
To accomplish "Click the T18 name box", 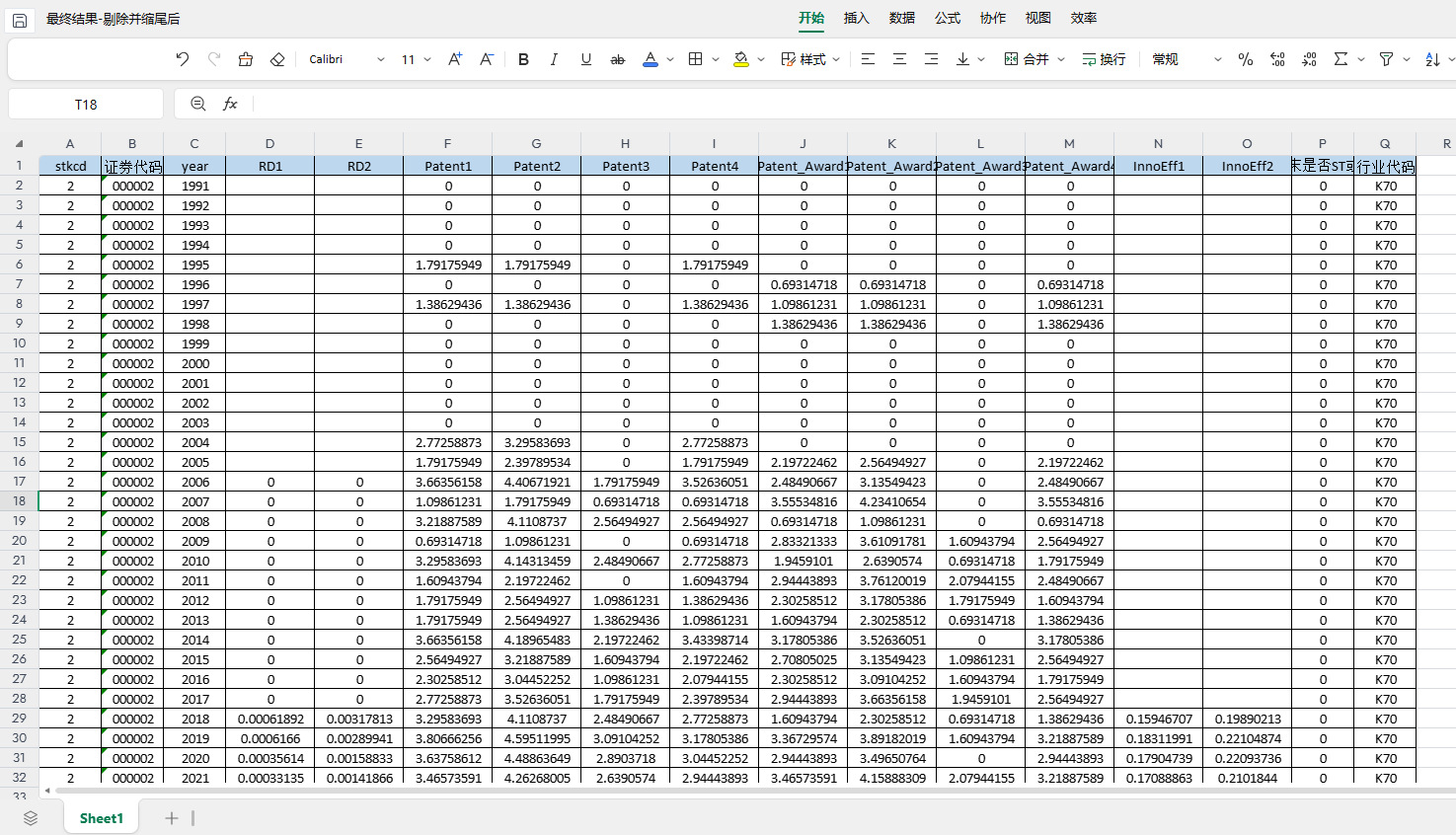I will pos(86,104).
